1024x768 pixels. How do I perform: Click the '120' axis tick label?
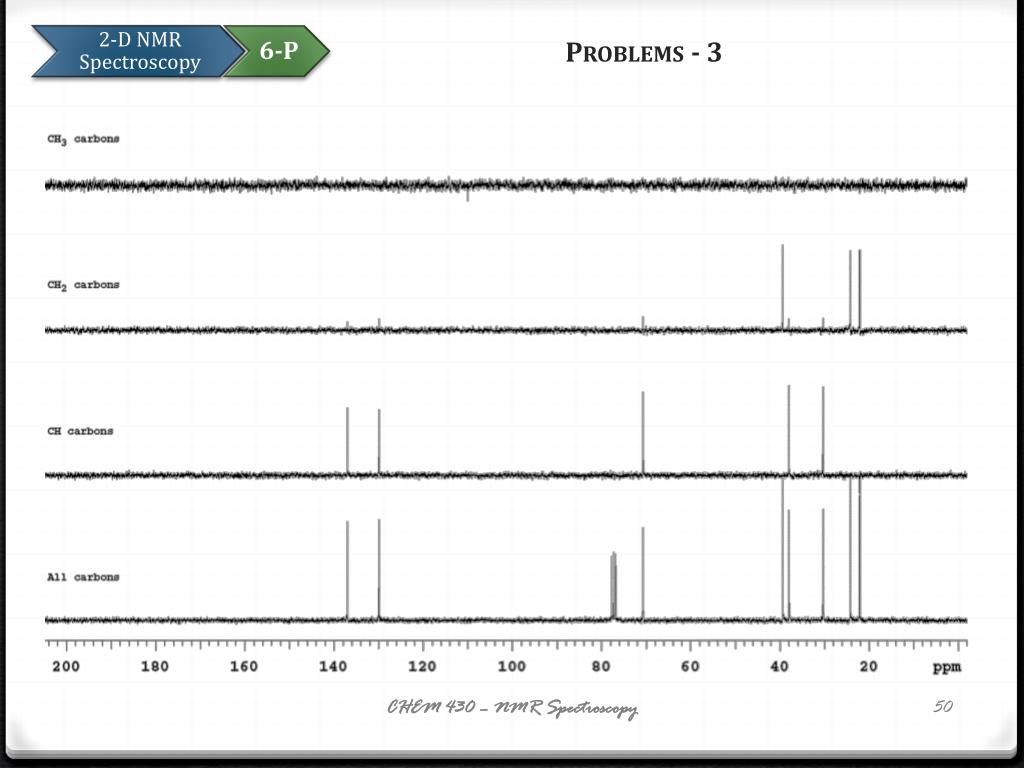point(423,667)
